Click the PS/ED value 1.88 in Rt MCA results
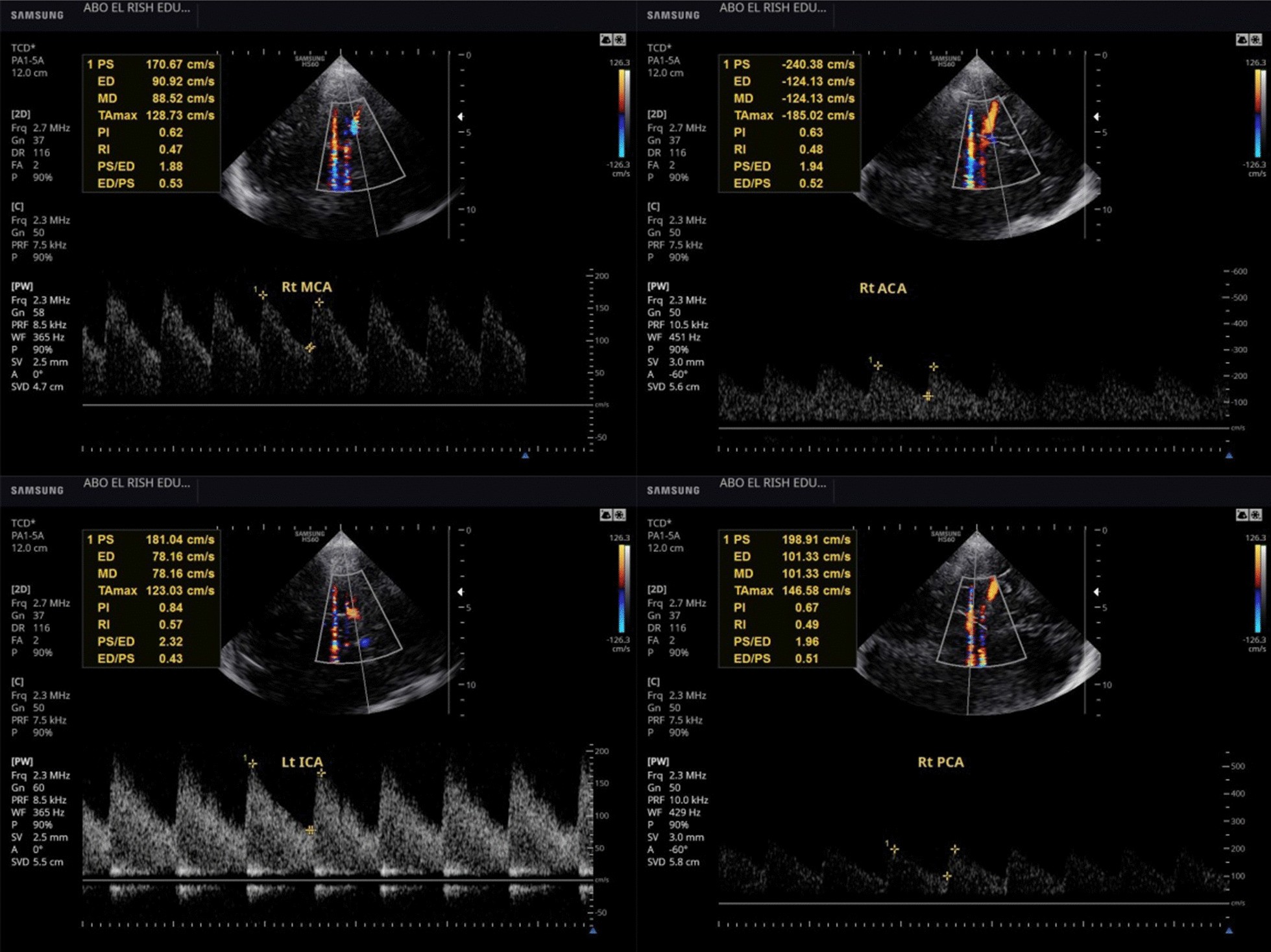The width and height of the screenshot is (1271, 952). tap(171, 166)
